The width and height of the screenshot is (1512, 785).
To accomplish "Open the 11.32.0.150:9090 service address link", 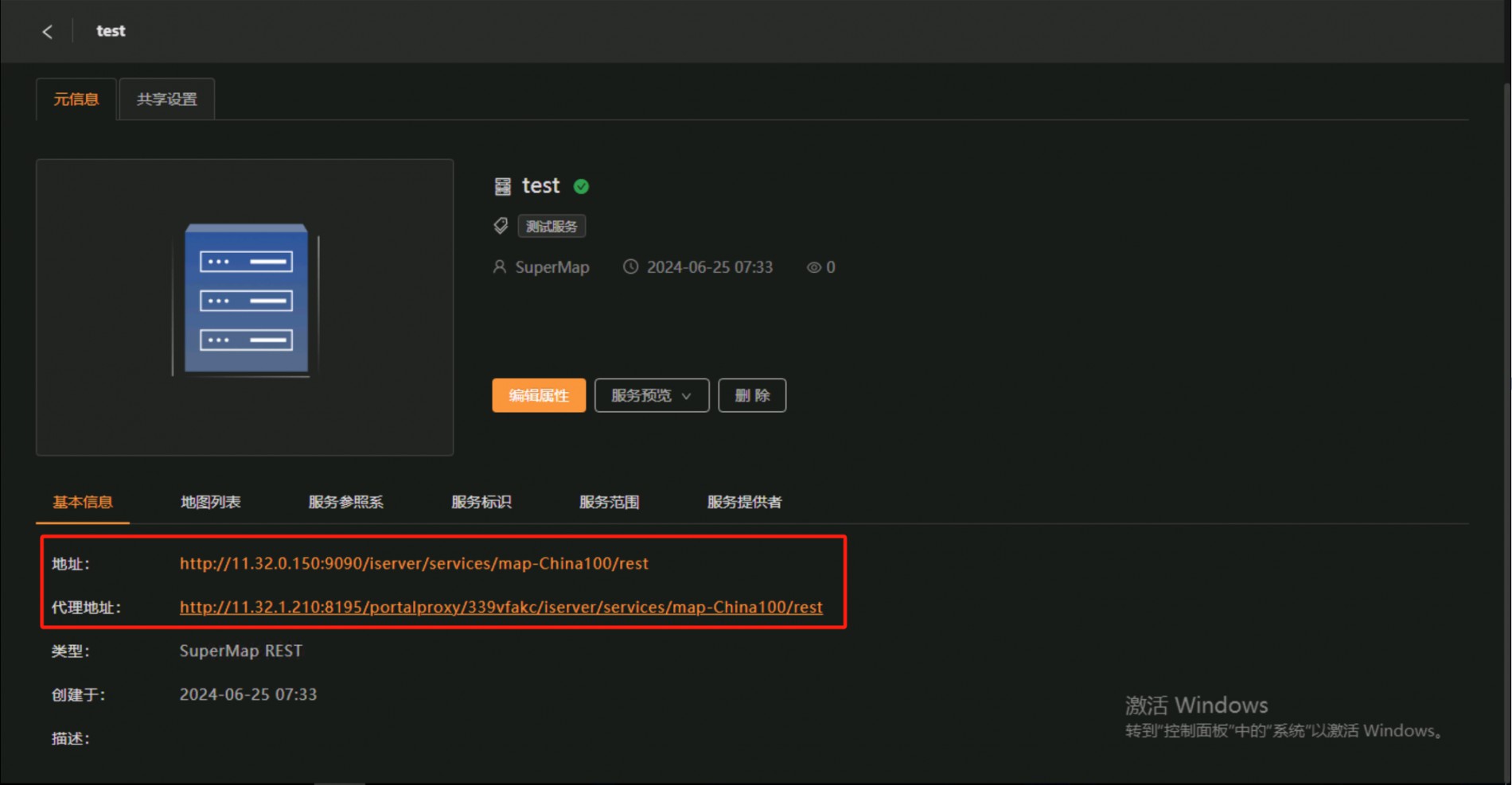I will coord(414,564).
